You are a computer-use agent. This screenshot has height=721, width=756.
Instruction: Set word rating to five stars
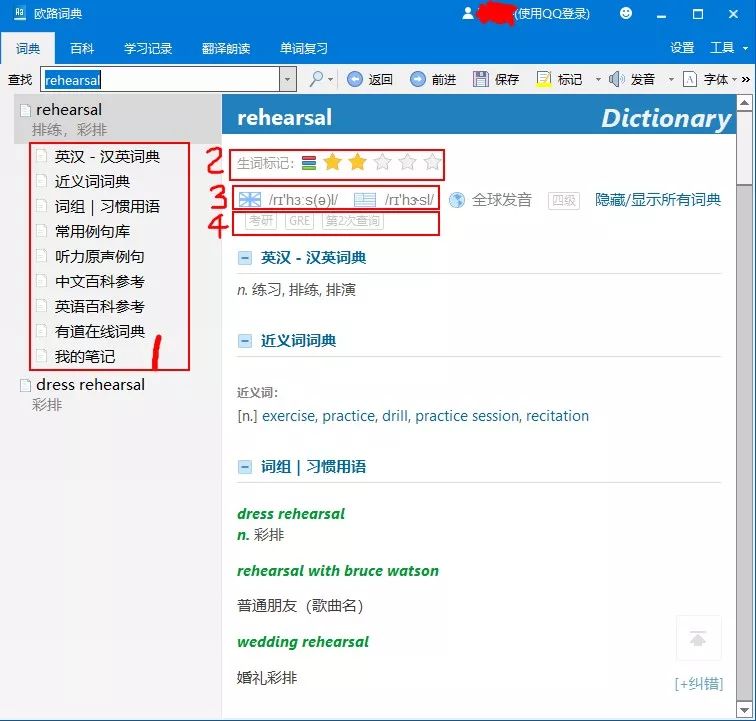coord(432,162)
